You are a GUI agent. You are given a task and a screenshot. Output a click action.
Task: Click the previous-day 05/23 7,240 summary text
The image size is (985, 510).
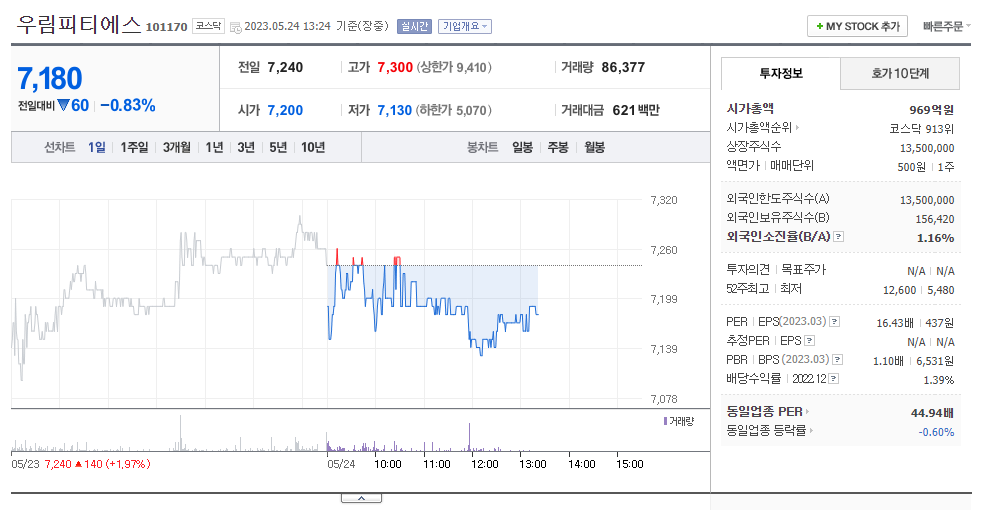click(x=81, y=464)
